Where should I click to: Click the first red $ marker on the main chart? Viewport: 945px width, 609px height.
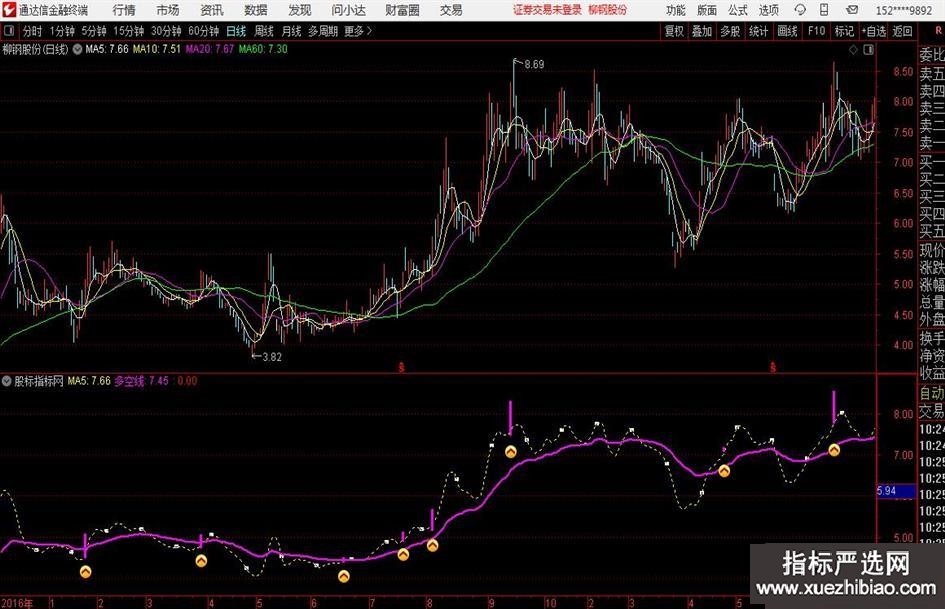[402, 367]
